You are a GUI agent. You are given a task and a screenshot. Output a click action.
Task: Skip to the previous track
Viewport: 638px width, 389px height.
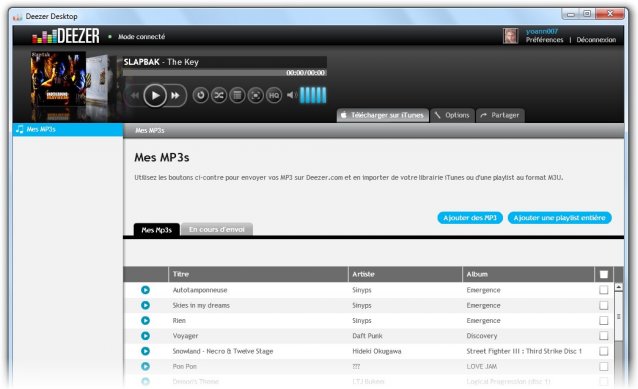point(135,96)
